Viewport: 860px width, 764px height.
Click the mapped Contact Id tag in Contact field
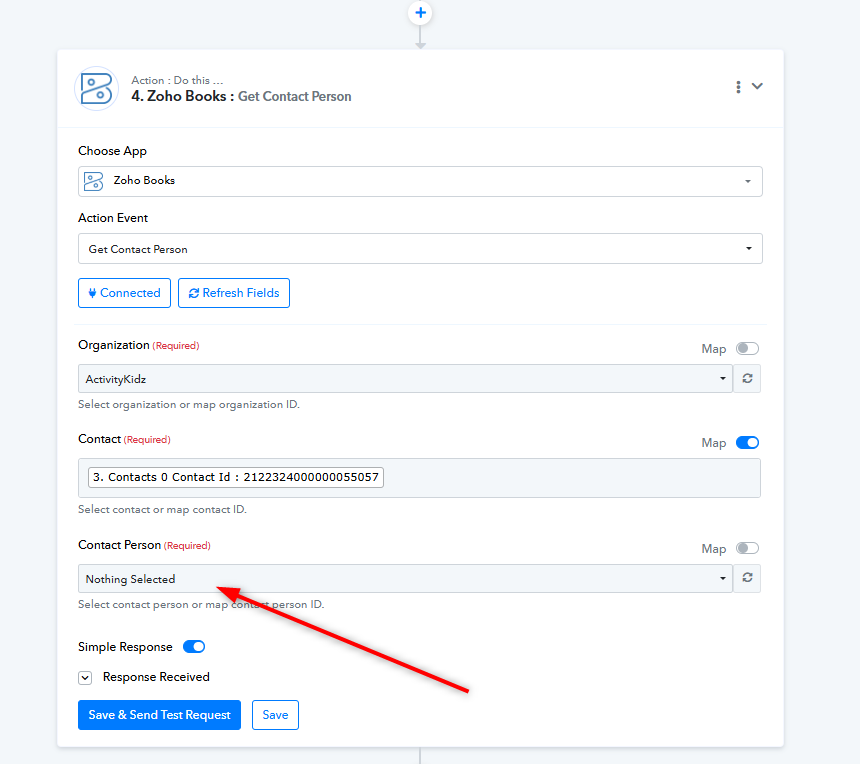[236, 477]
